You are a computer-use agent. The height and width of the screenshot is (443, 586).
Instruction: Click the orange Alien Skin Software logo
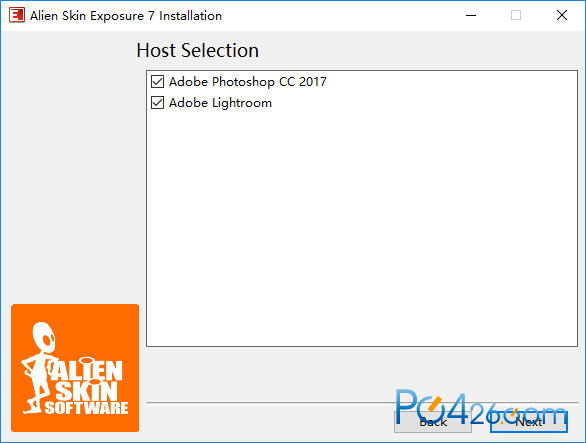coord(75,368)
